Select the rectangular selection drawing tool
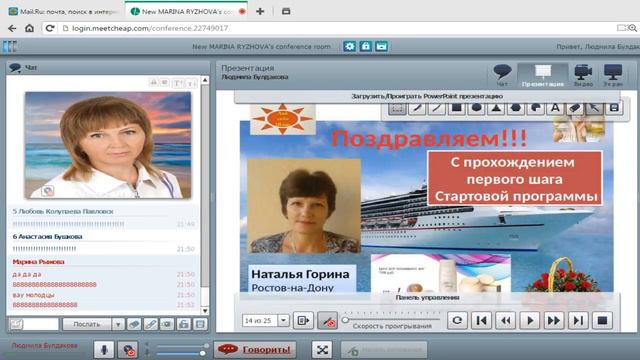640x360 pixels. [x=397, y=108]
